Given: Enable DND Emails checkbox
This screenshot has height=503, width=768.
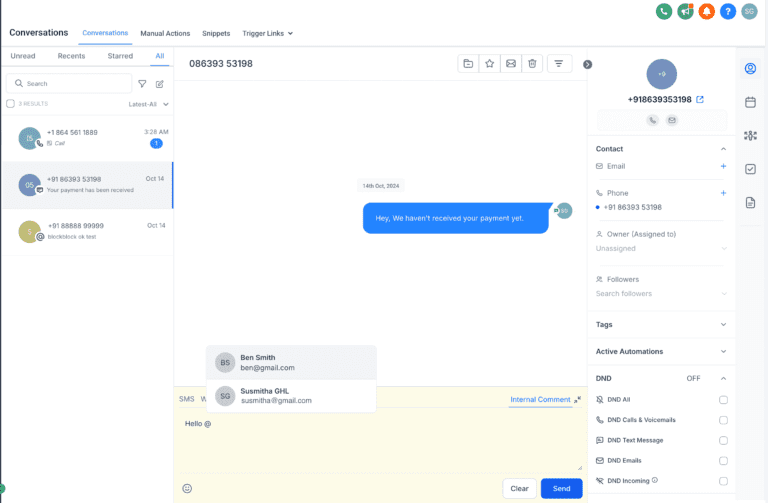Looking at the screenshot, I should coord(723,460).
